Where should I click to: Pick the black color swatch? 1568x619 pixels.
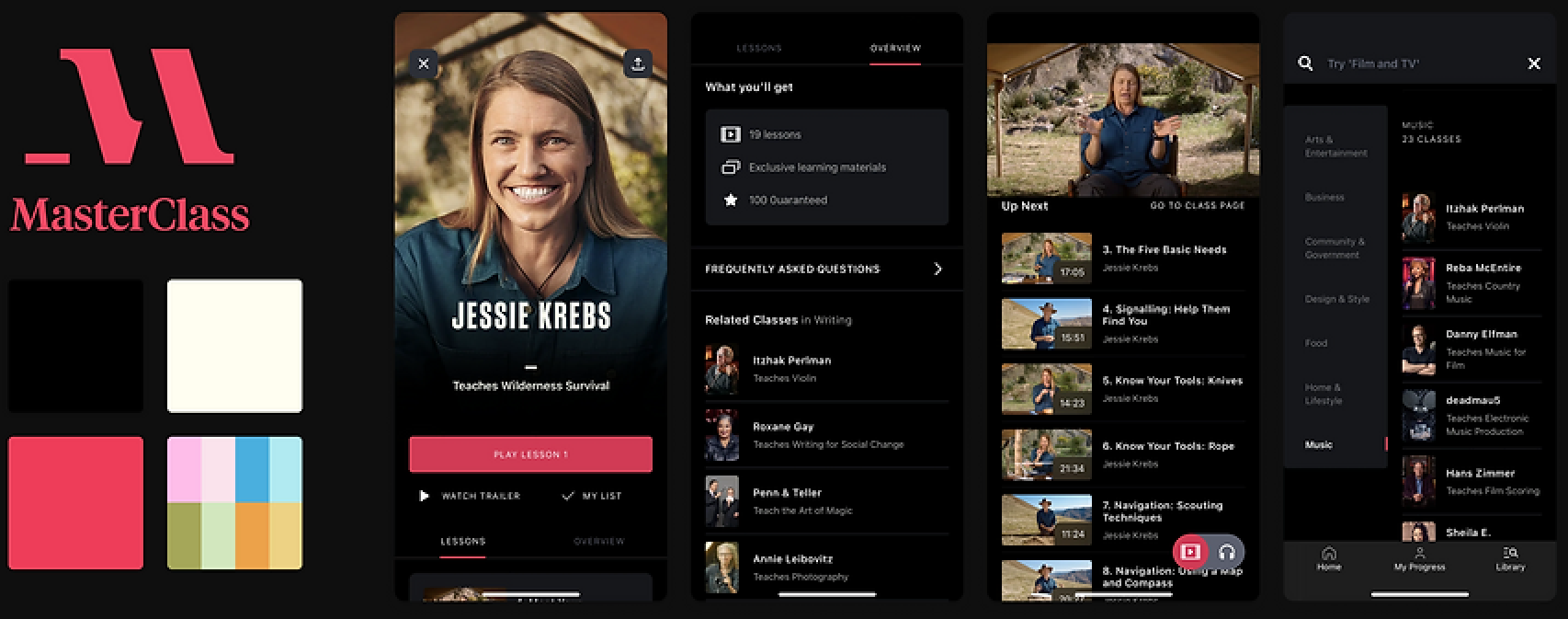(x=75, y=346)
